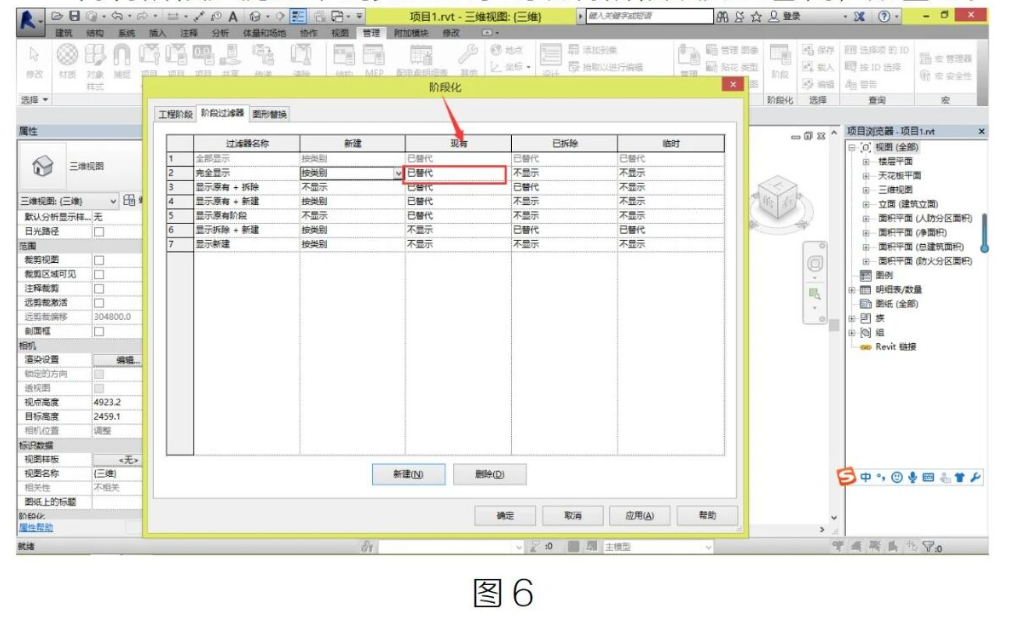Open the 建筑 ribbon tab
Screen dimensions: 1035x624
pos(64,33)
